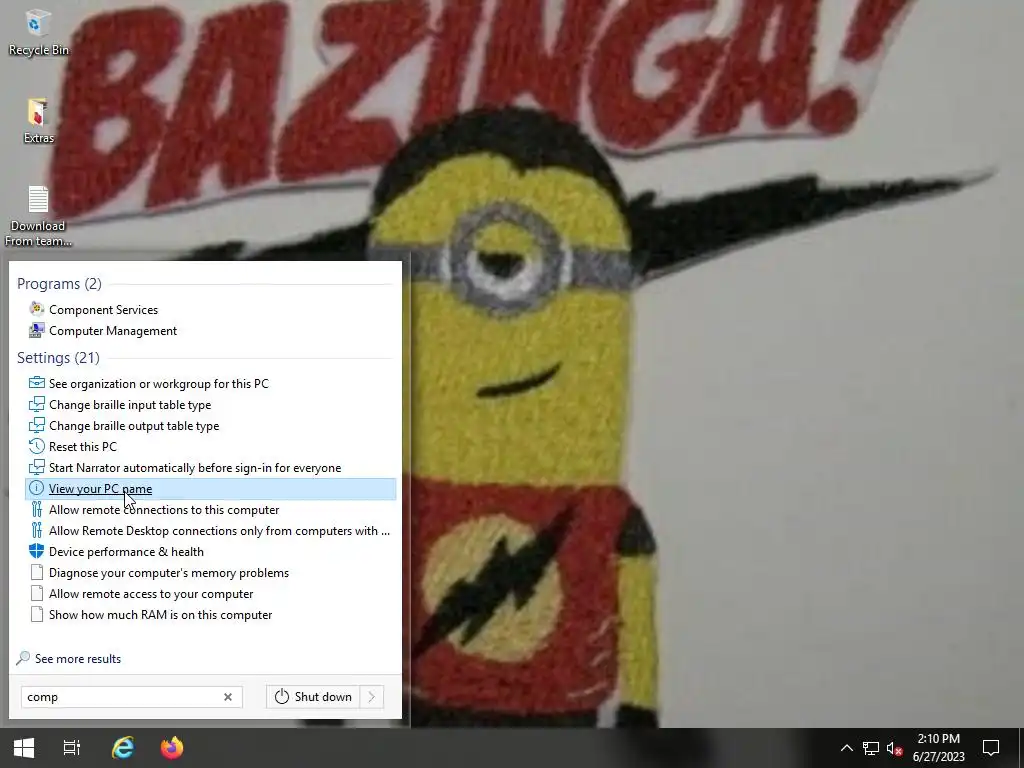Expand shut down options arrow

pyautogui.click(x=372, y=697)
